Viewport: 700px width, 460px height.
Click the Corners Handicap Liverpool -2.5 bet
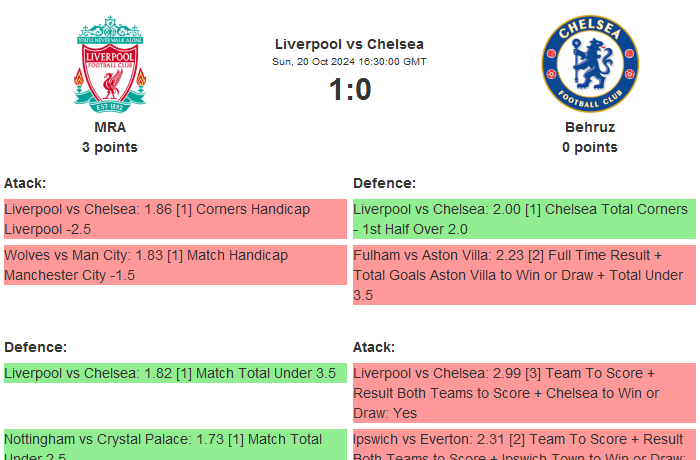[175, 219]
